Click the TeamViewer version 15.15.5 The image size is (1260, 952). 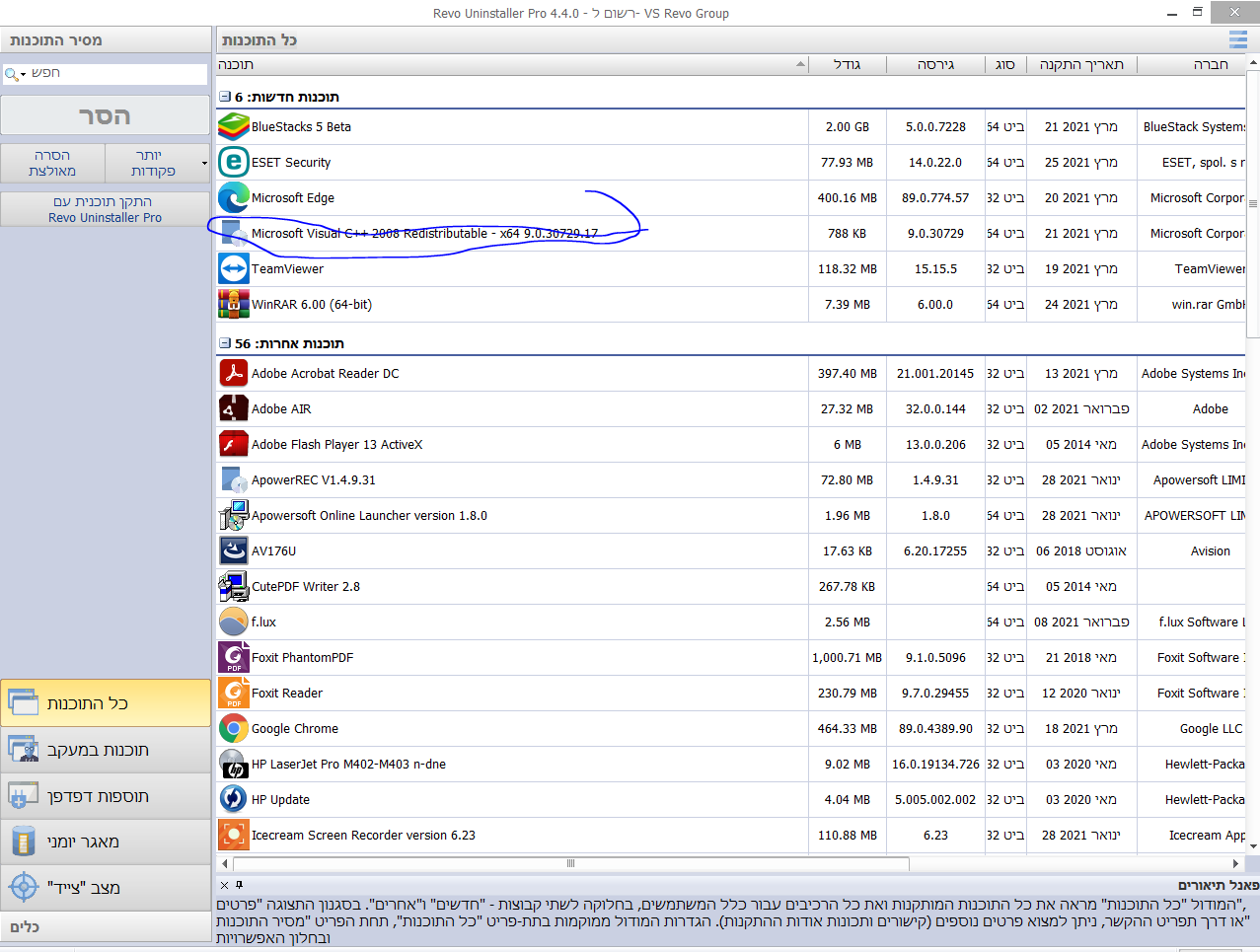pos(935,268)
